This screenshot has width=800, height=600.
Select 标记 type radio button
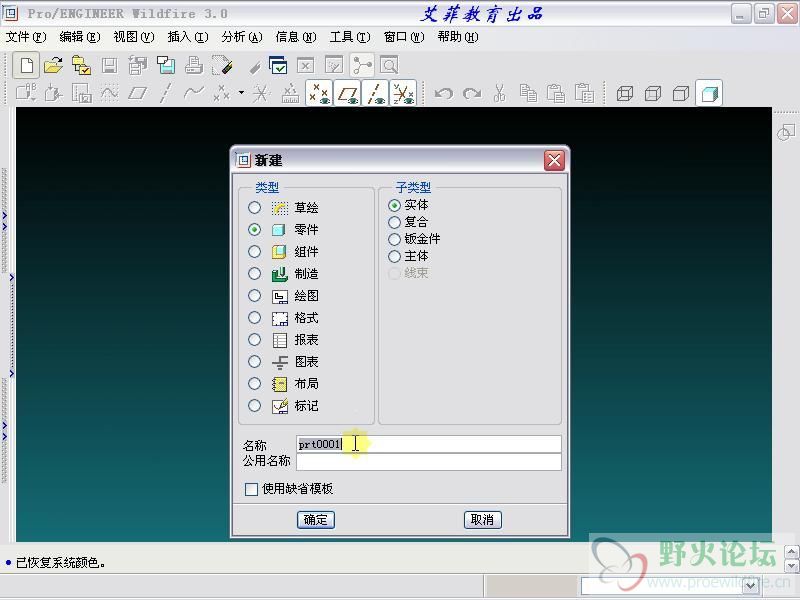point(254,406)
